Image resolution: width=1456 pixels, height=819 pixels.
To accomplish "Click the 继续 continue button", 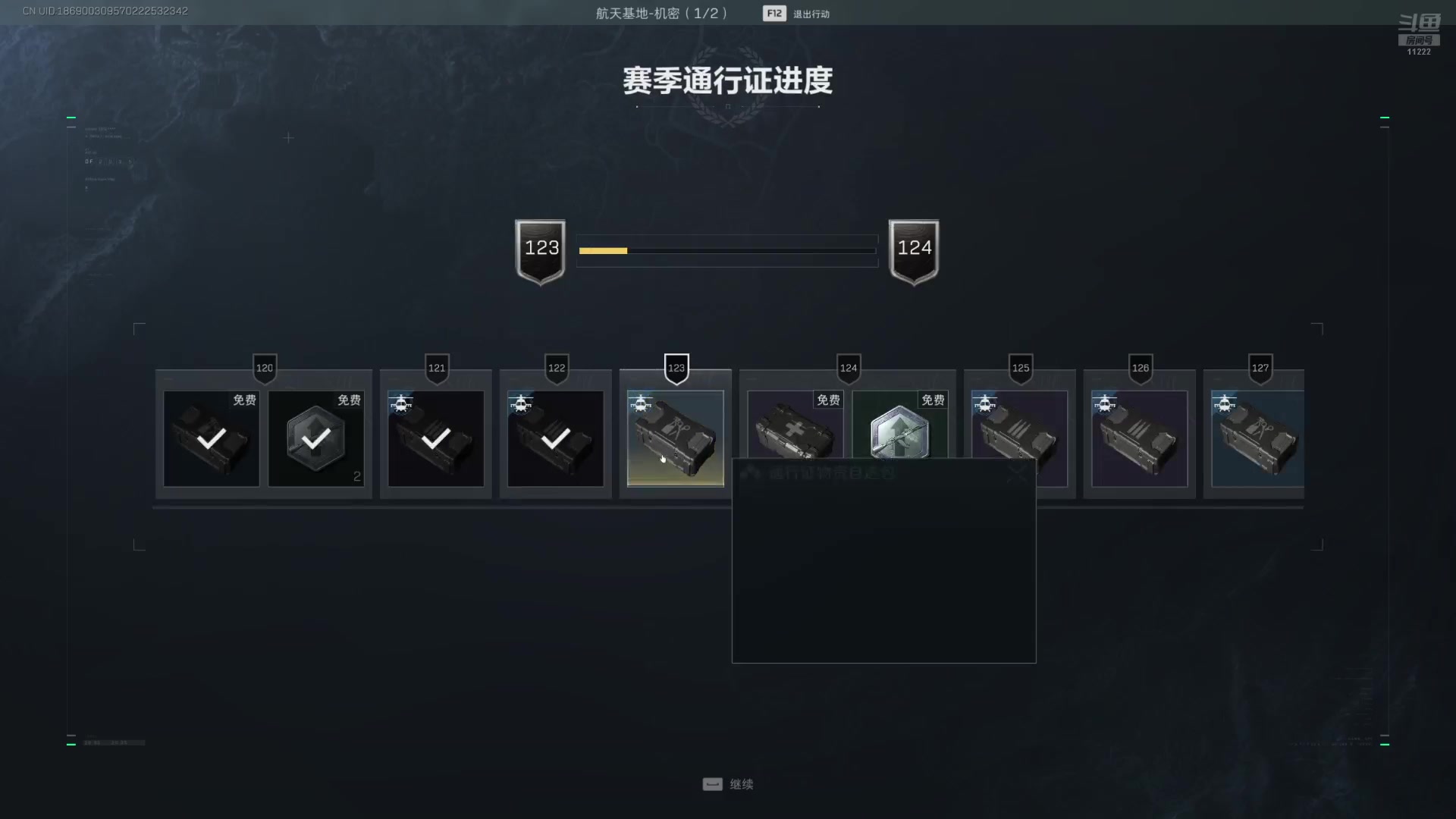I will pyautogui.click(x=728, y=784).
